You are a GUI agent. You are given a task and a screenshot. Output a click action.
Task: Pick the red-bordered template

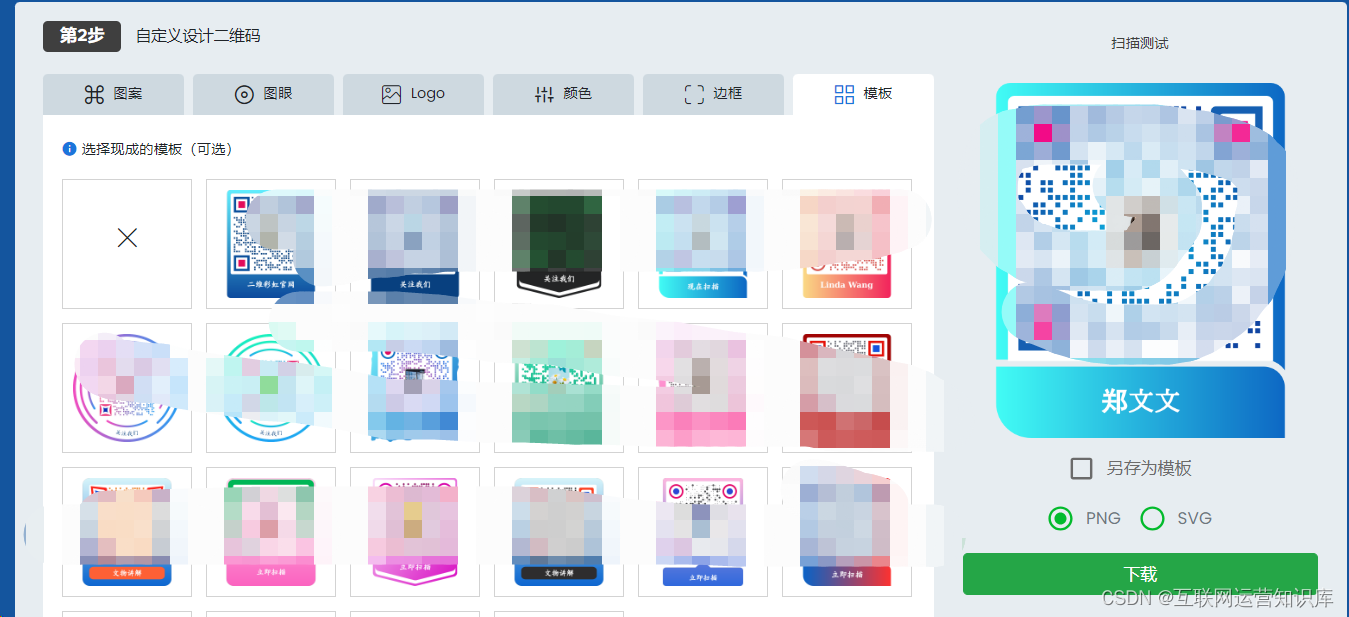pos(847,388)
